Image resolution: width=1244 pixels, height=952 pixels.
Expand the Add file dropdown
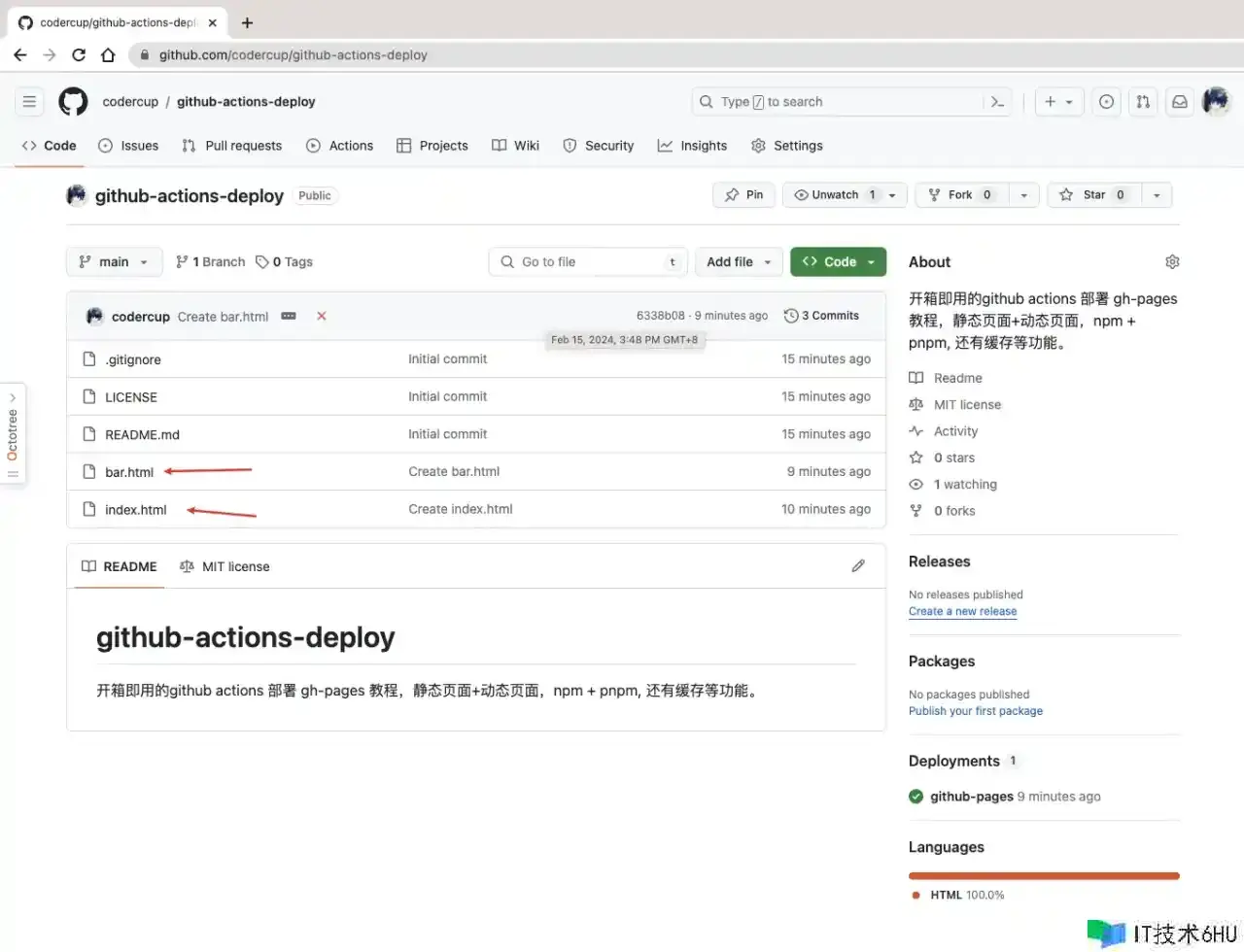[739, 262]
